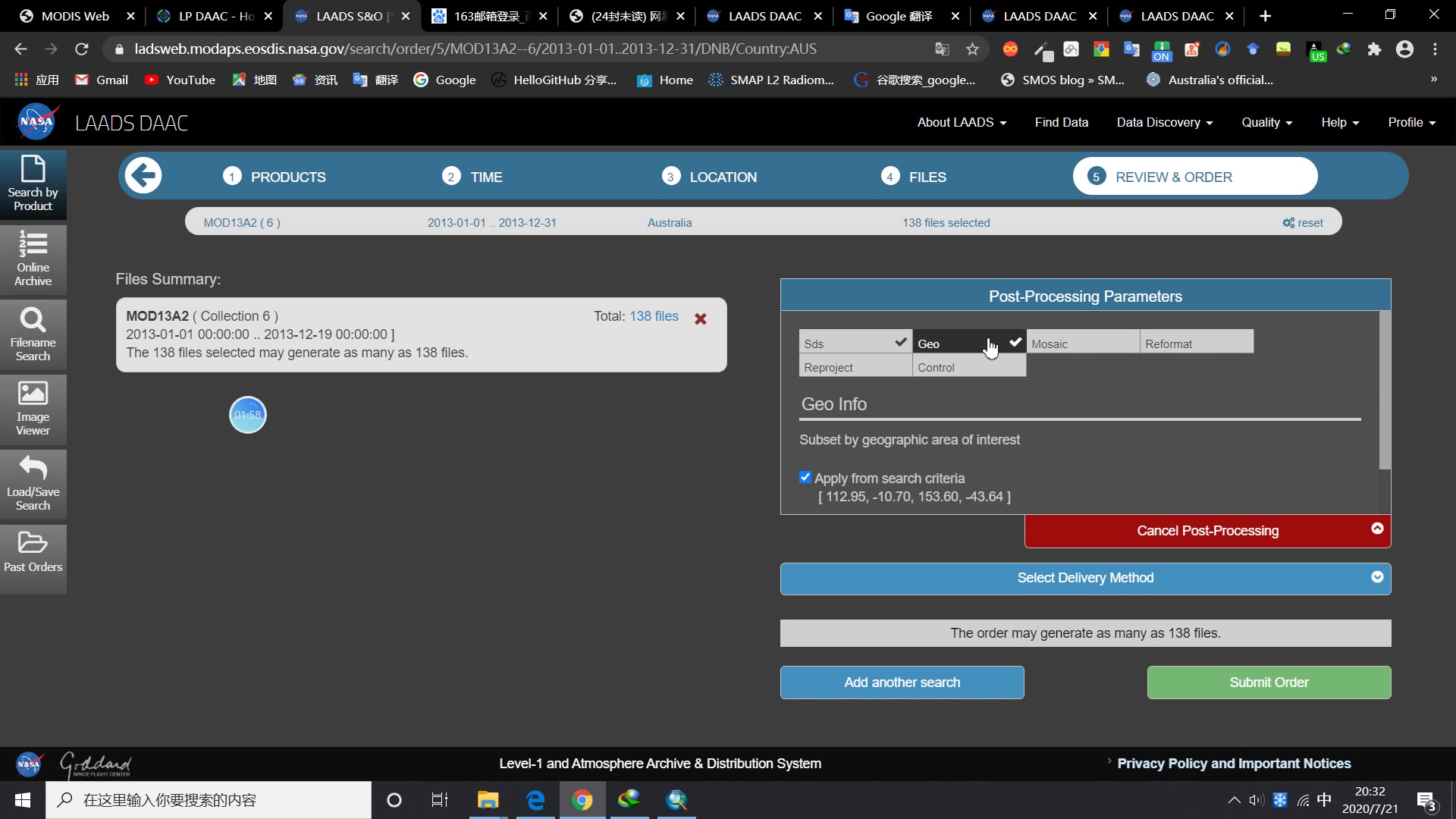Viewport: 1456px width, 819px height.
Task: Remove MOD13A2 files with red X
Action: 701,319
